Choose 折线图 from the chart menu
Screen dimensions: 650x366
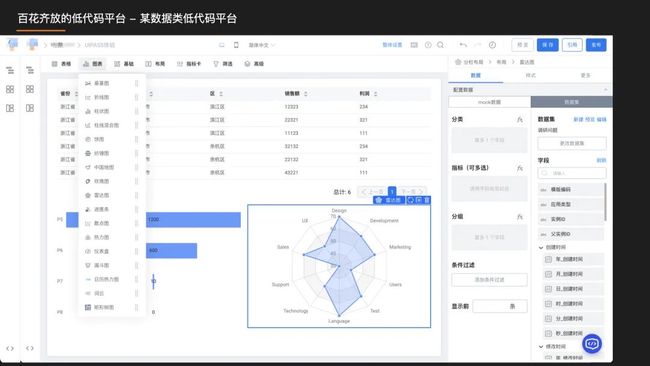(x=102, y=97)
